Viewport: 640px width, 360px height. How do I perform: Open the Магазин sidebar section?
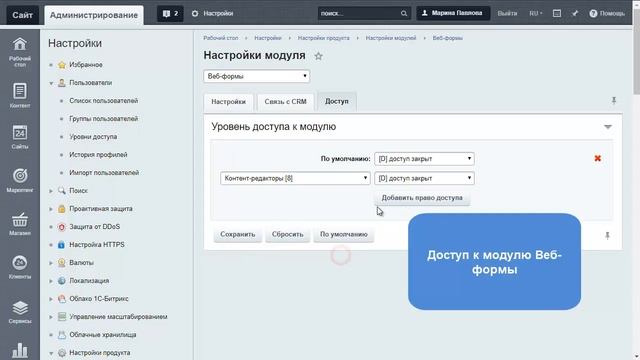[x=20, y=224]
